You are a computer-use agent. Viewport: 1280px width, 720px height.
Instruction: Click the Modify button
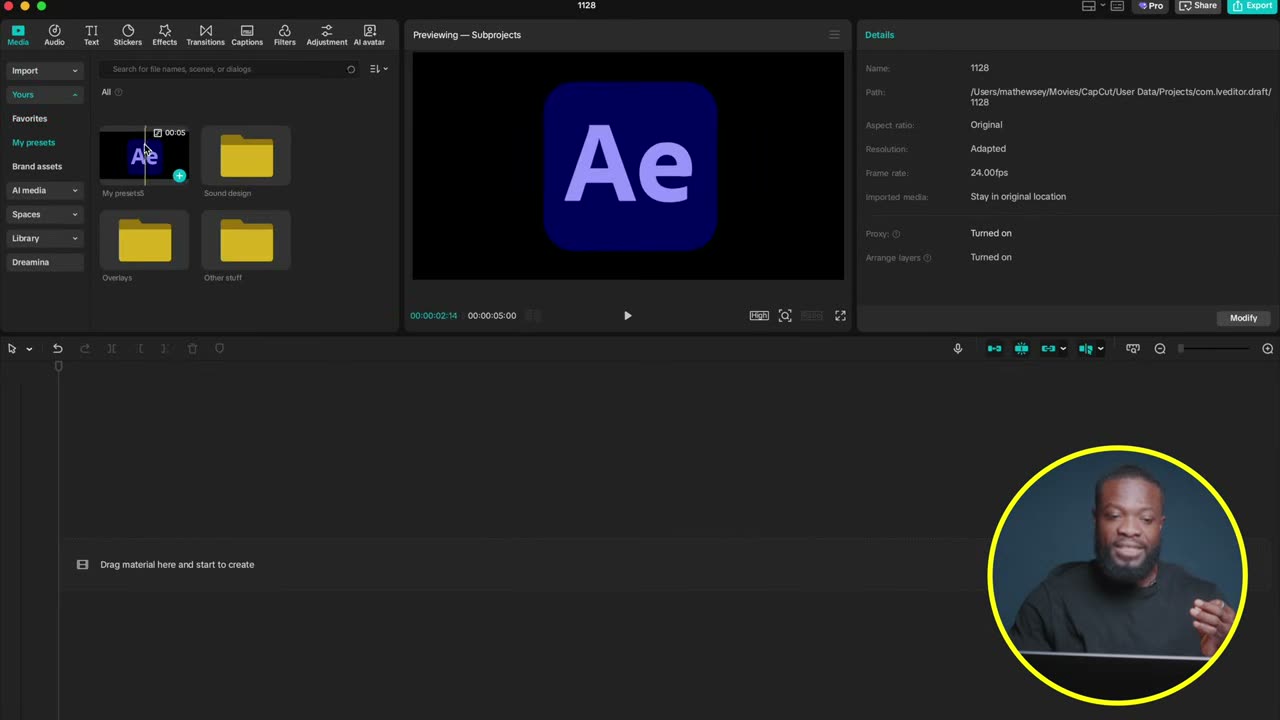coord(1243,318)
